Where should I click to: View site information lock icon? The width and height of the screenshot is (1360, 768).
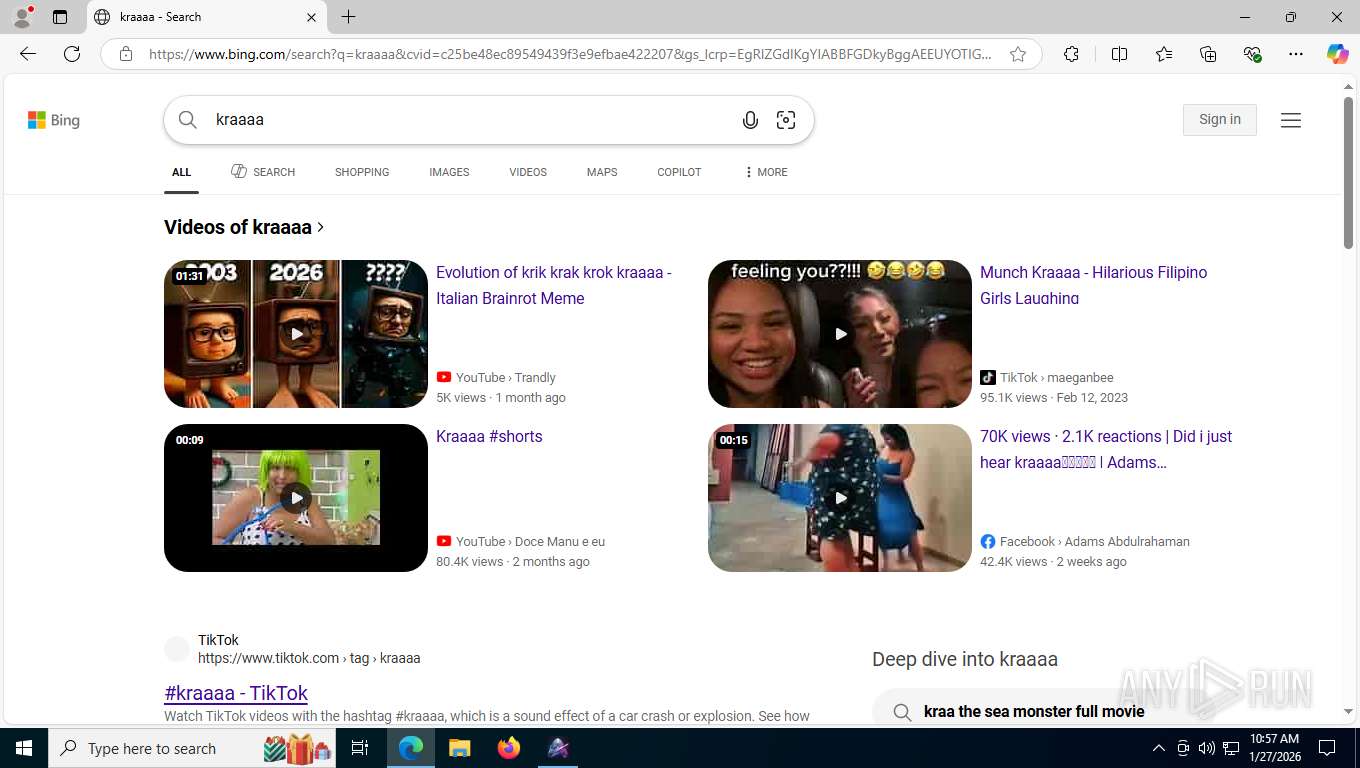pyautogui.click(x=126, y=54)
